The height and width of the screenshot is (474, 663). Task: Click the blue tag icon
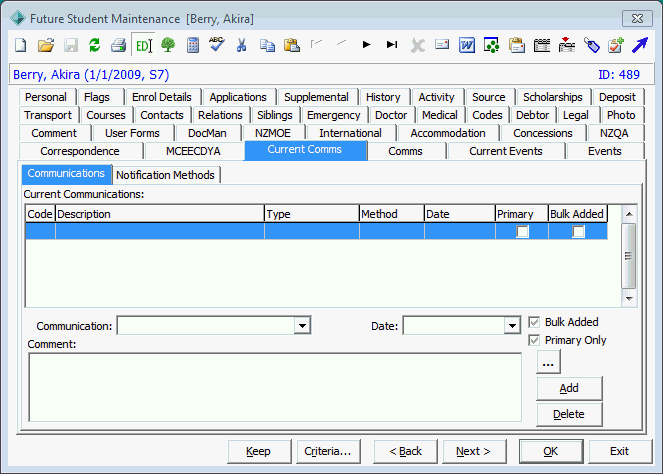click(x=592, y=45)
